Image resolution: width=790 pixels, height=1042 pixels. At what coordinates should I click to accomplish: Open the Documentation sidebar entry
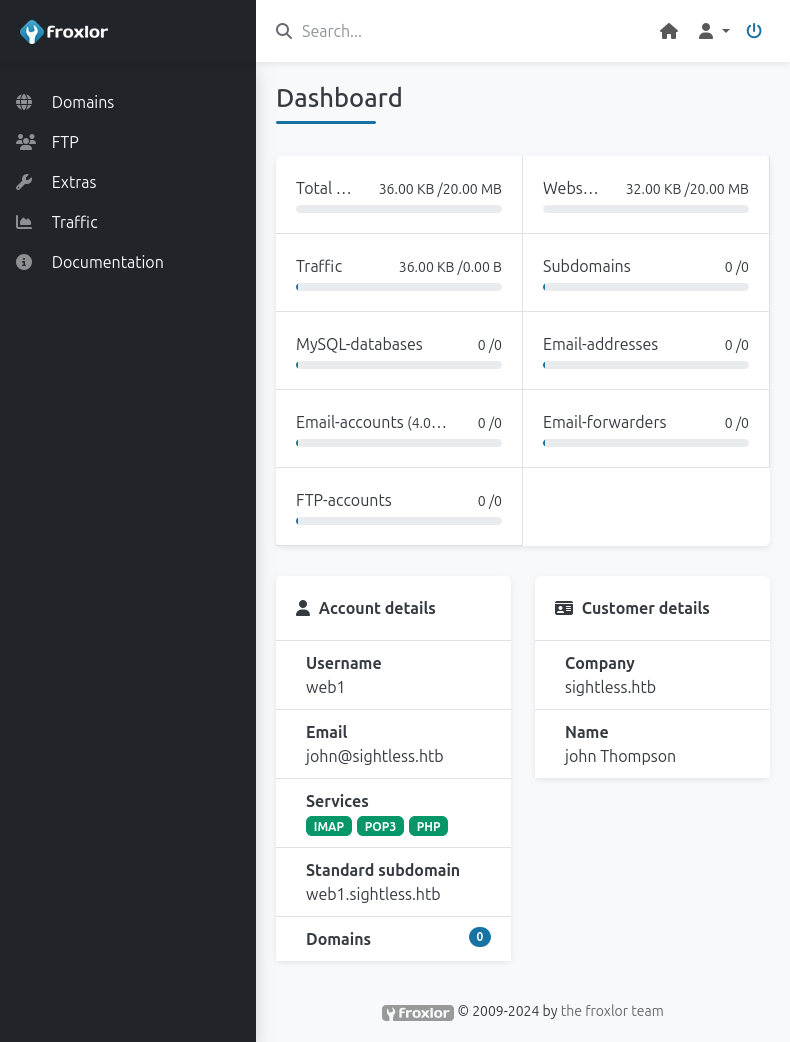[x=107, y=262]
